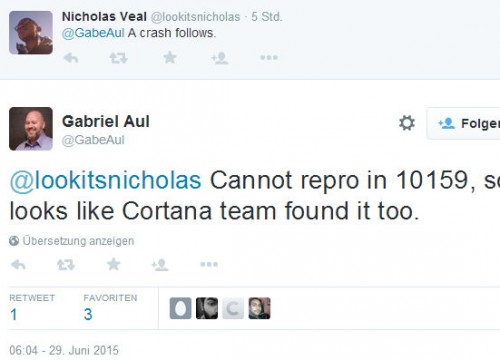The height and width of the screenshot is (360, 500).
Task: Favorite Nicholas Veal's tweet with star
Action: [170, 57]
